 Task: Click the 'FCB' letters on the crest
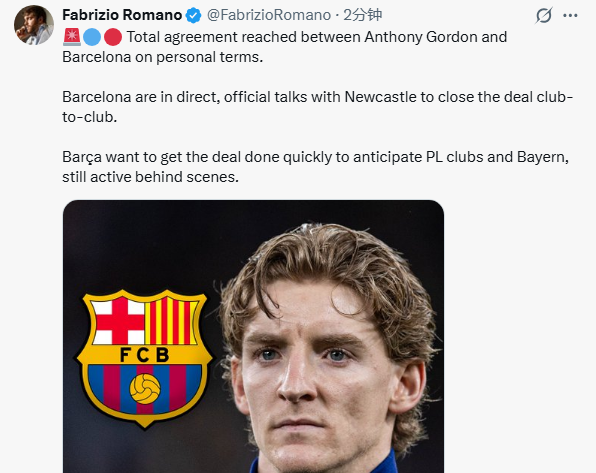click(x=144, y=355)
